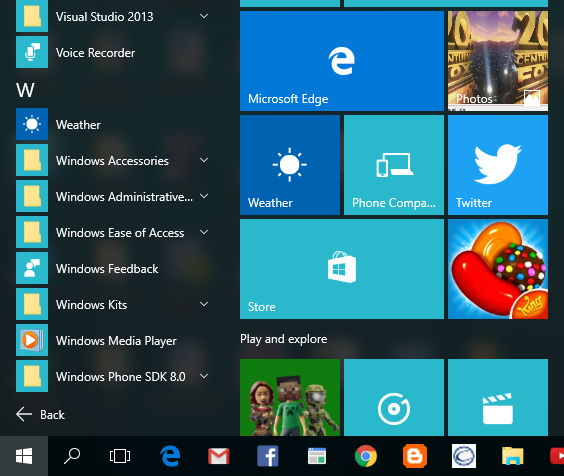Open Gmail from the taskbar

coord(219,456)
